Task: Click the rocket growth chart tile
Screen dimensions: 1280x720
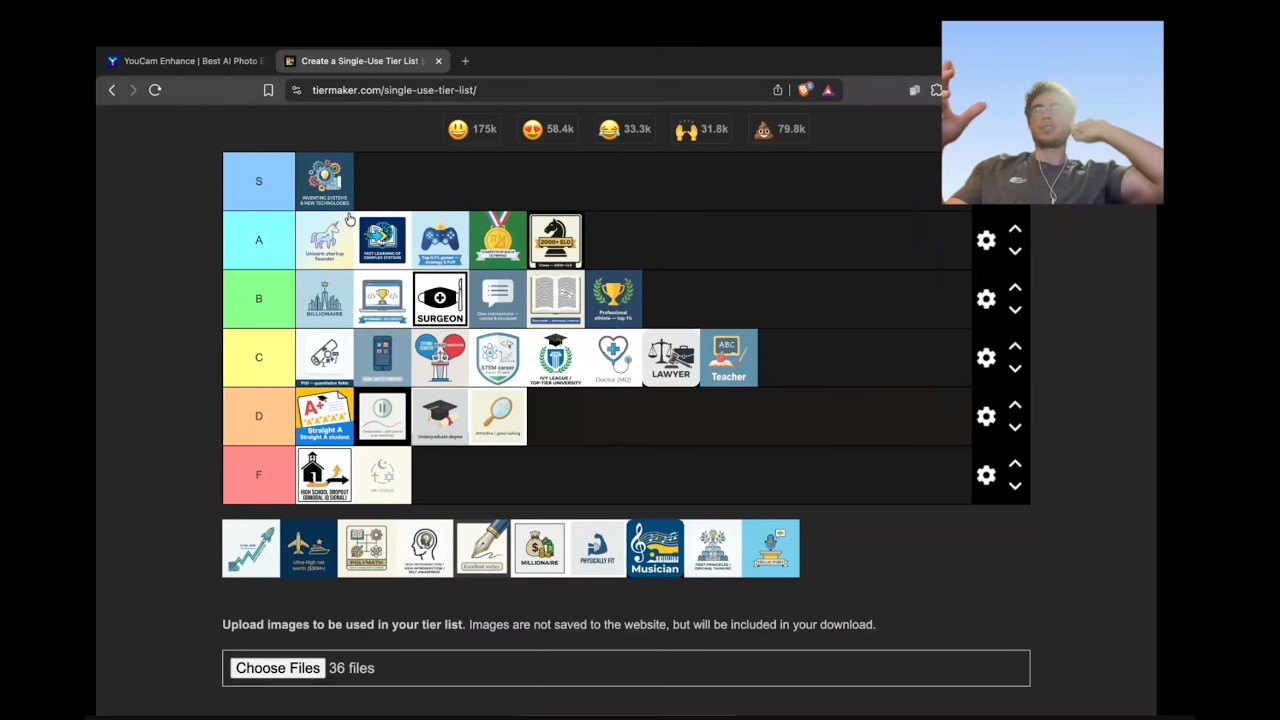Action: pos(251,548)
